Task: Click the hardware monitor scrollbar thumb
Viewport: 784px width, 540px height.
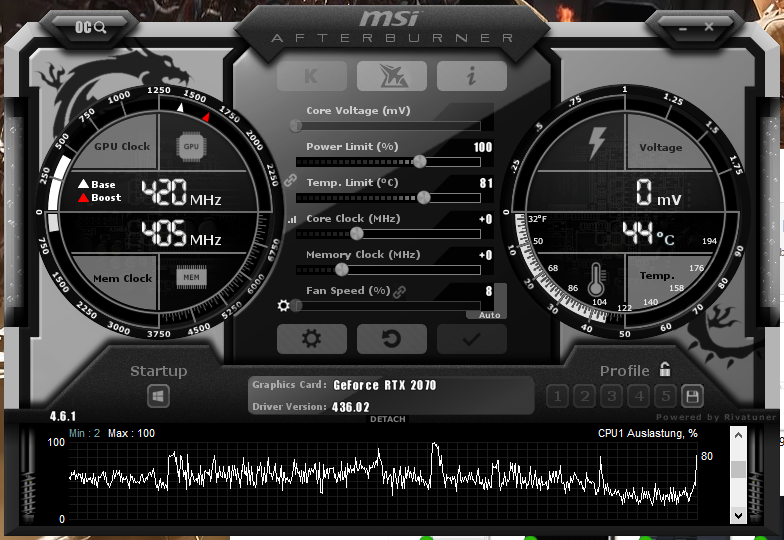Action: (x=738, y=469)
